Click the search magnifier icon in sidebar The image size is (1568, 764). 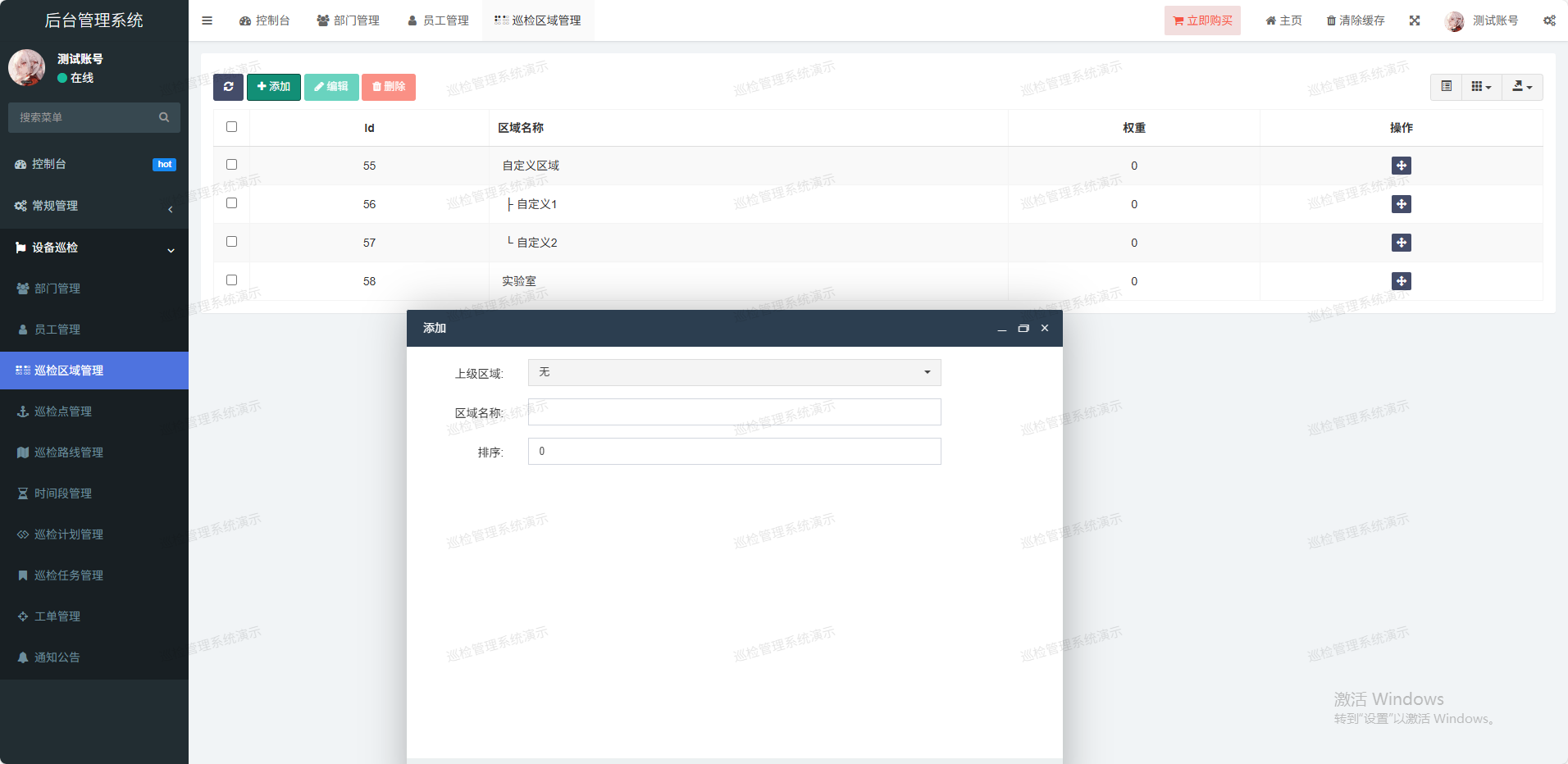164,117
